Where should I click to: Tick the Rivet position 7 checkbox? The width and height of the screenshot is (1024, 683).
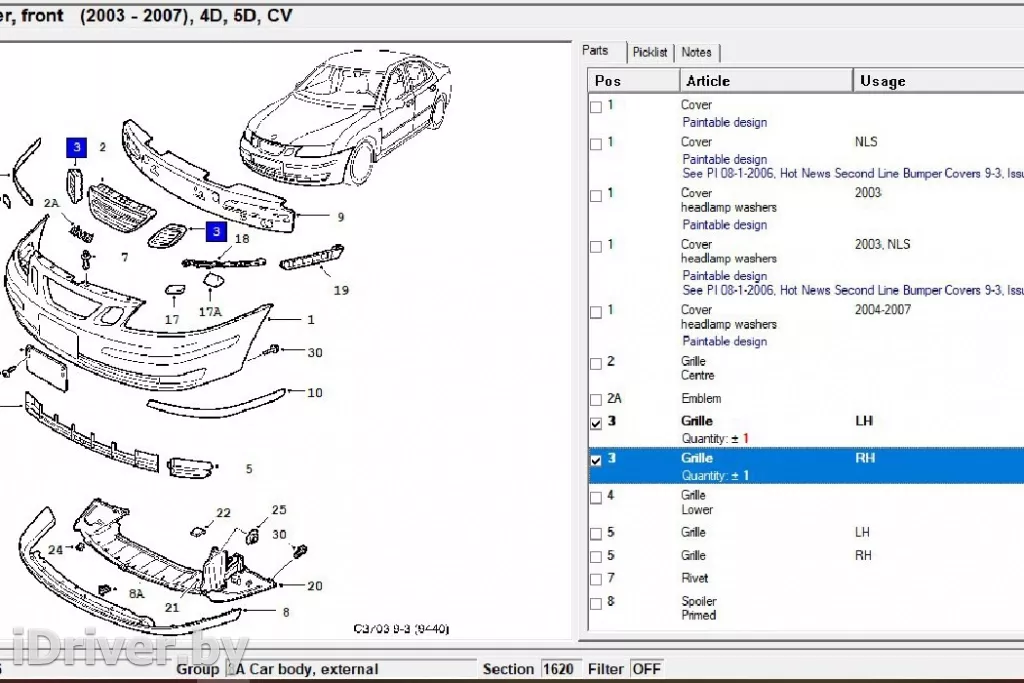click(596, 580)
